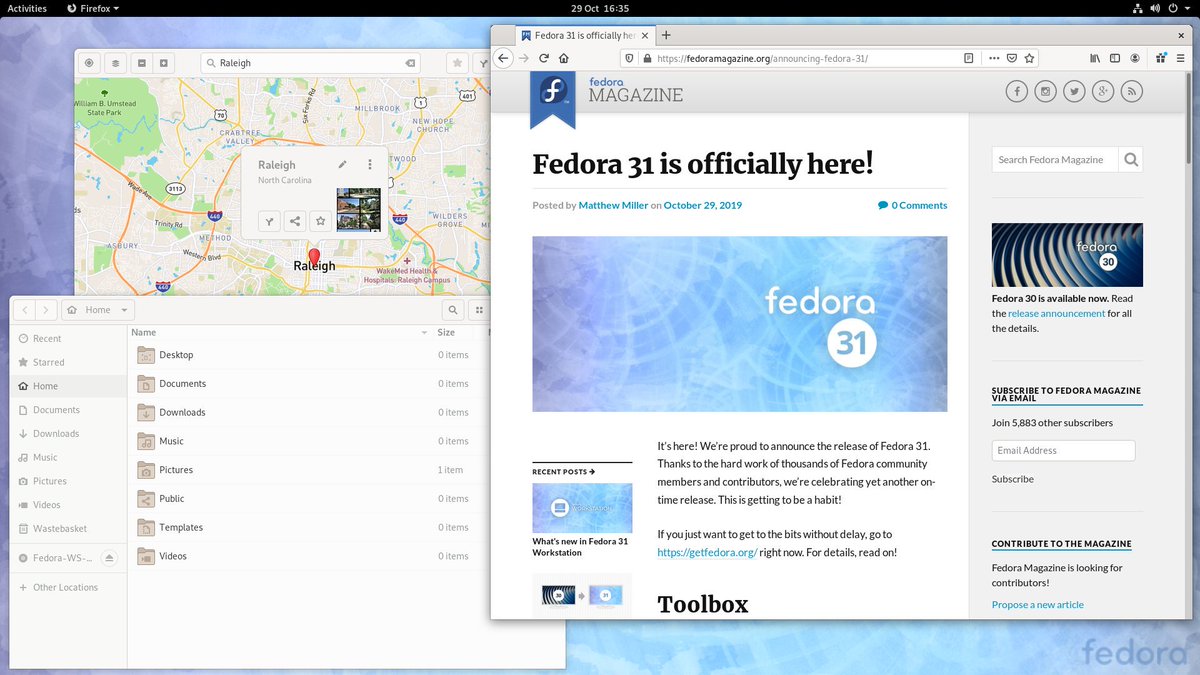Click the Size column header in Files

[446, 333]
